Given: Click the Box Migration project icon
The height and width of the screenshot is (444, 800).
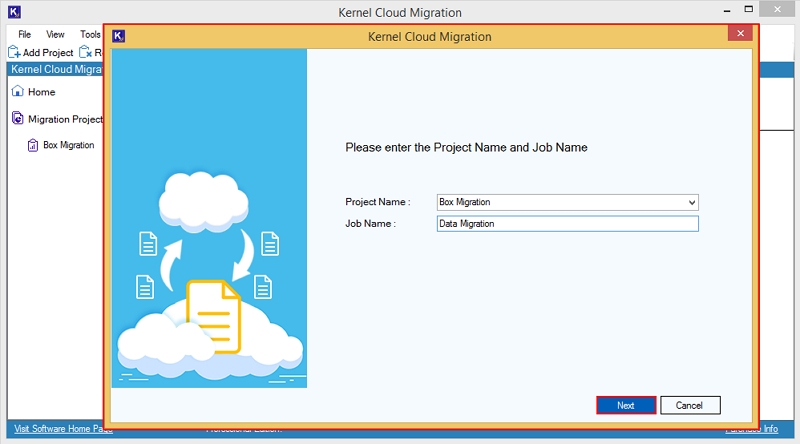Looking at the screenshot, I should 33,145.
